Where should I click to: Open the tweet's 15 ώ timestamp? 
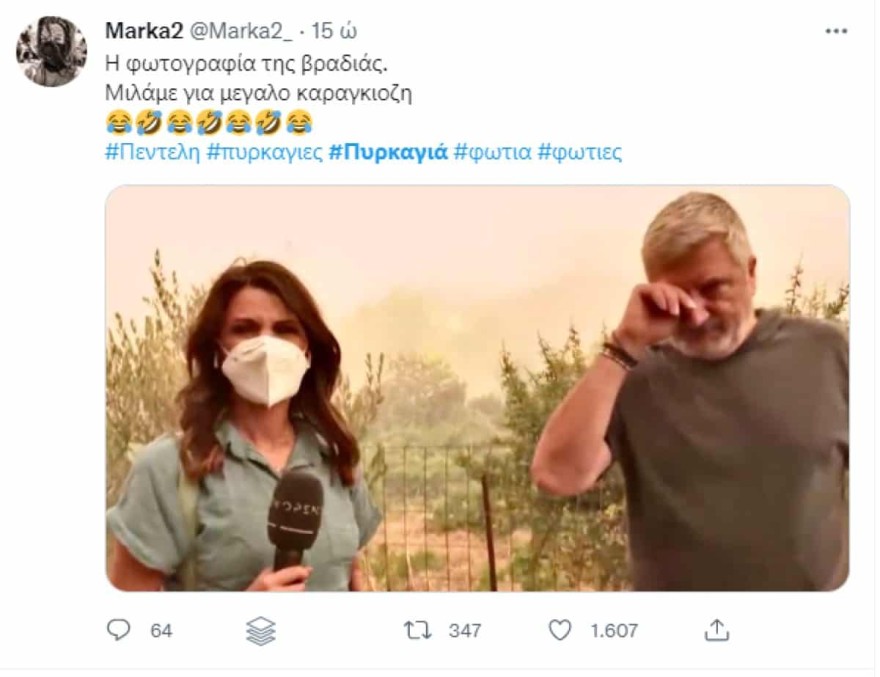333,30
